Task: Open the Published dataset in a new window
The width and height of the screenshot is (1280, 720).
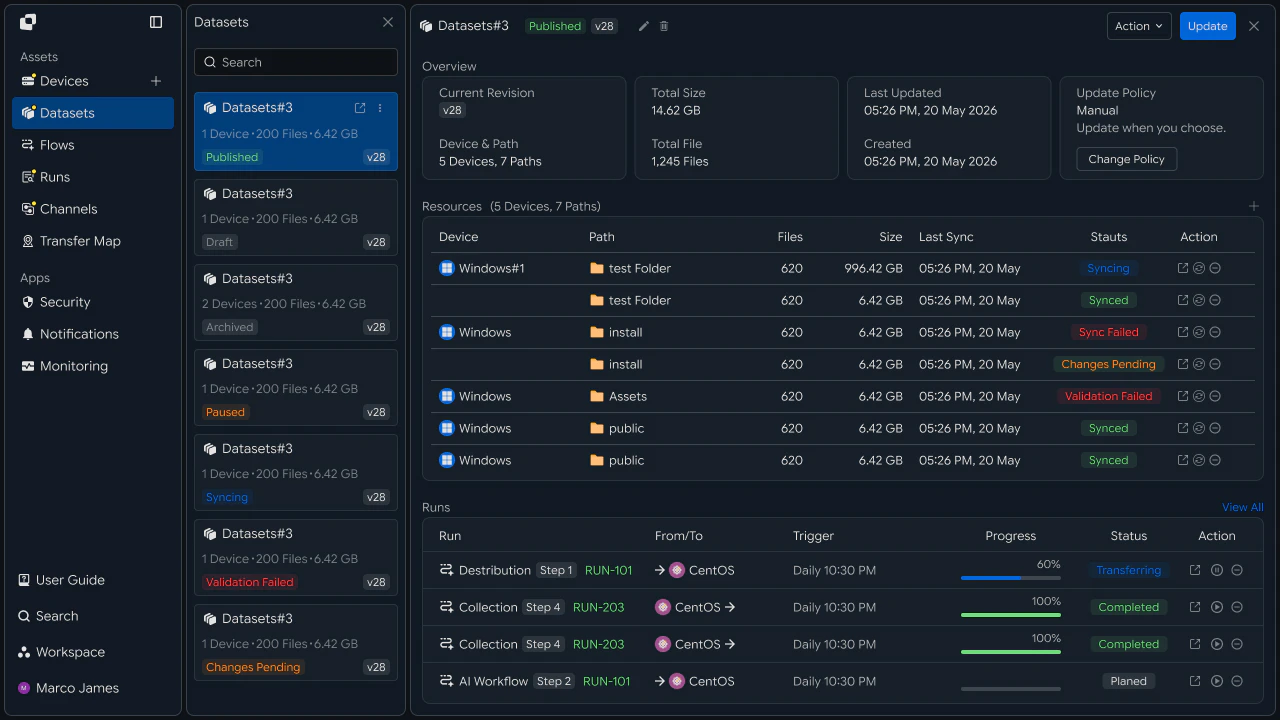Action: pyautogui.click(x=360, y=108)
